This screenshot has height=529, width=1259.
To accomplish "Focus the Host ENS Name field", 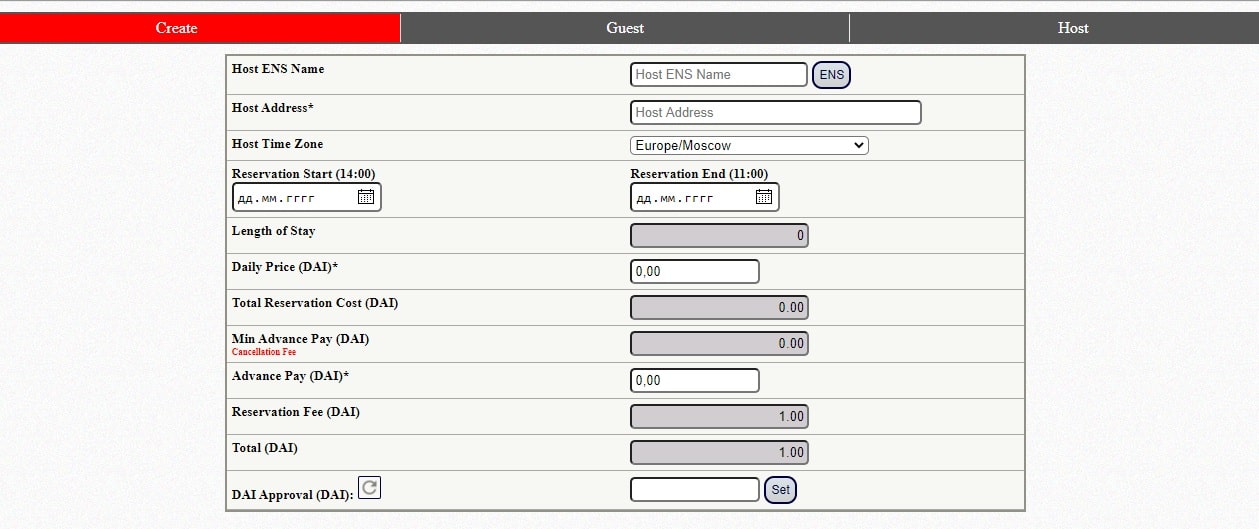I will click(719, 74).
